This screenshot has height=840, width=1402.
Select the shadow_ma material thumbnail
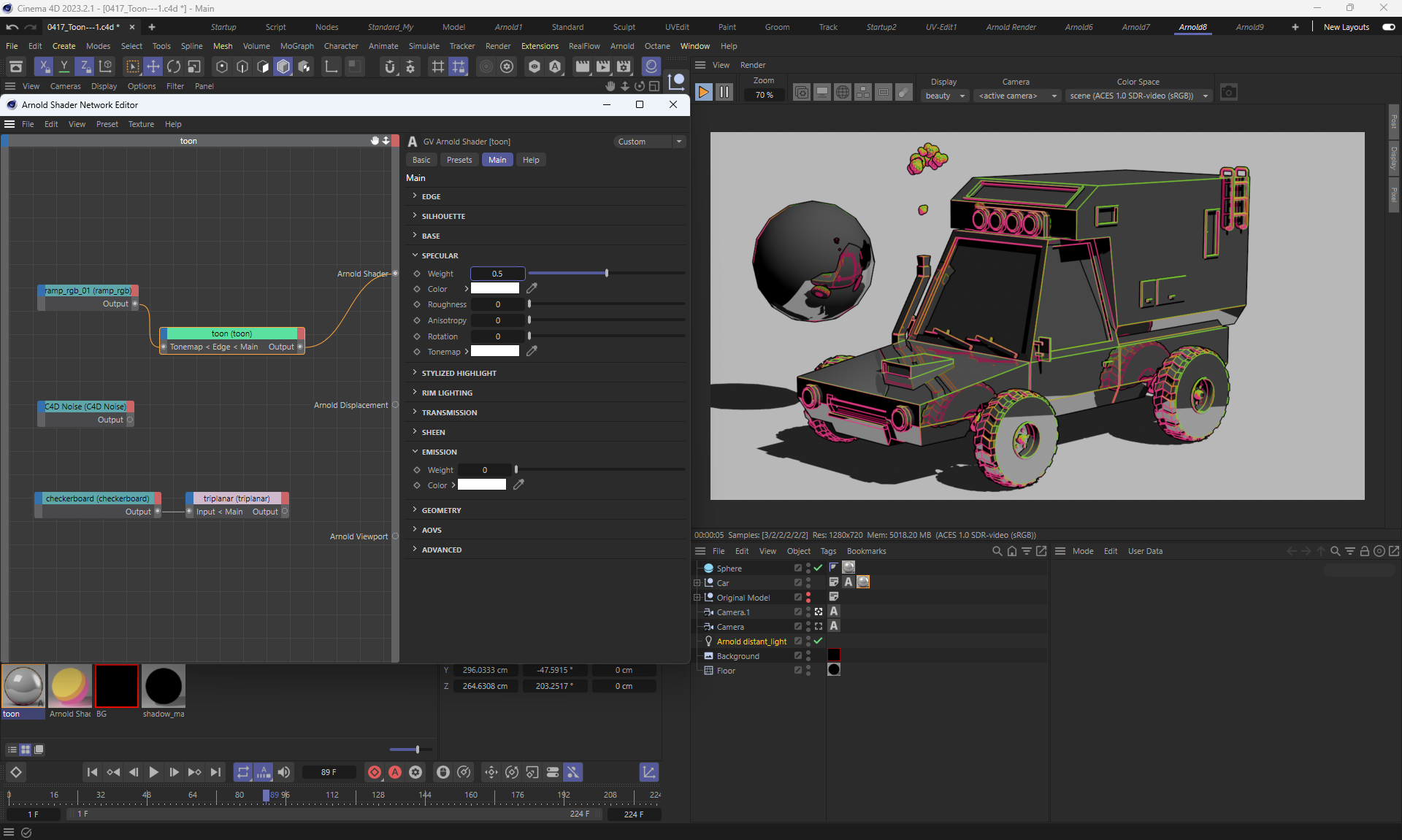tap(163, 686)
